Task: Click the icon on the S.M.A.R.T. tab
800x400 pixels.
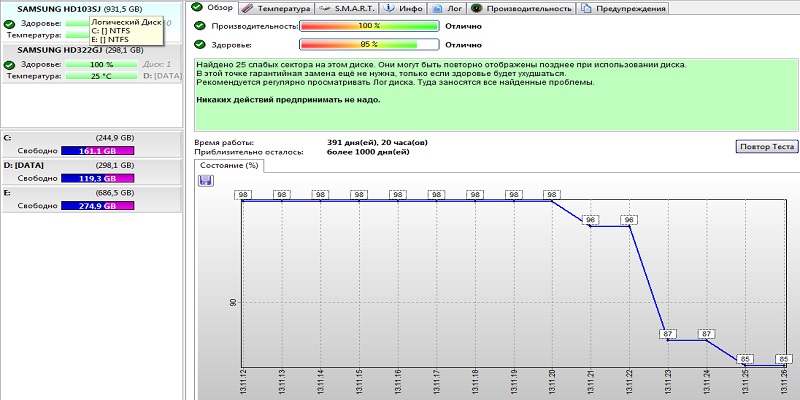Action: point(323,9)
